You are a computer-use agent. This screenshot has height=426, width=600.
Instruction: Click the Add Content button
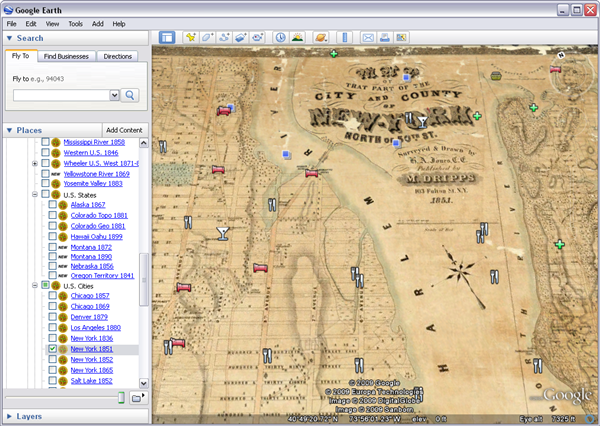click(x=124, y=131)
